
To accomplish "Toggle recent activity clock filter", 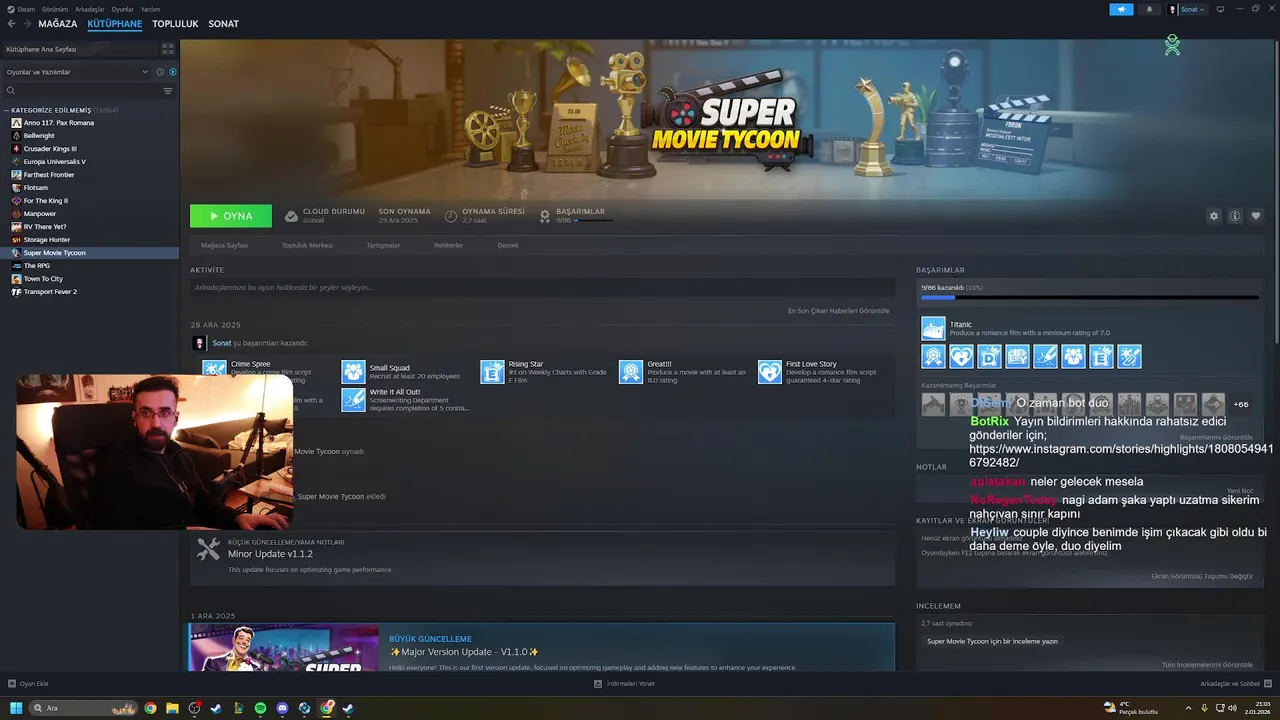I will [x=160, y=72].
